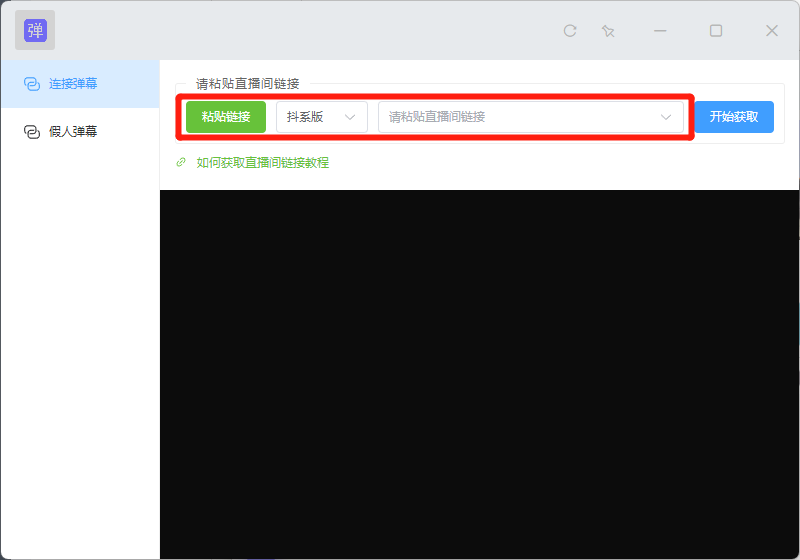Expand the chevron next to 抖系版
This screenshot has height=560, width=800.
point(350,117)
